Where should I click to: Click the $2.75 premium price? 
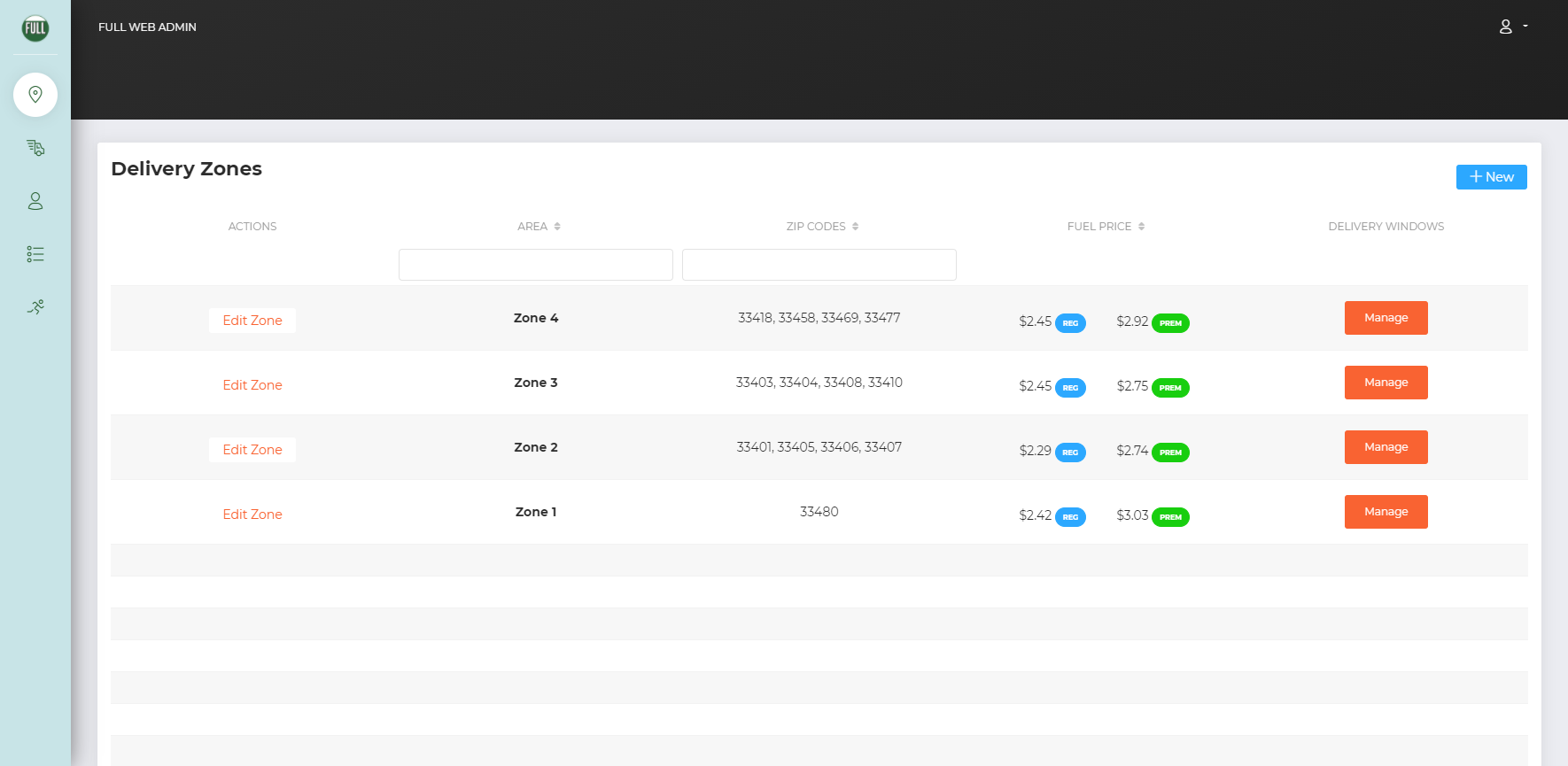pyautogui.click(x=1132, y=386)
